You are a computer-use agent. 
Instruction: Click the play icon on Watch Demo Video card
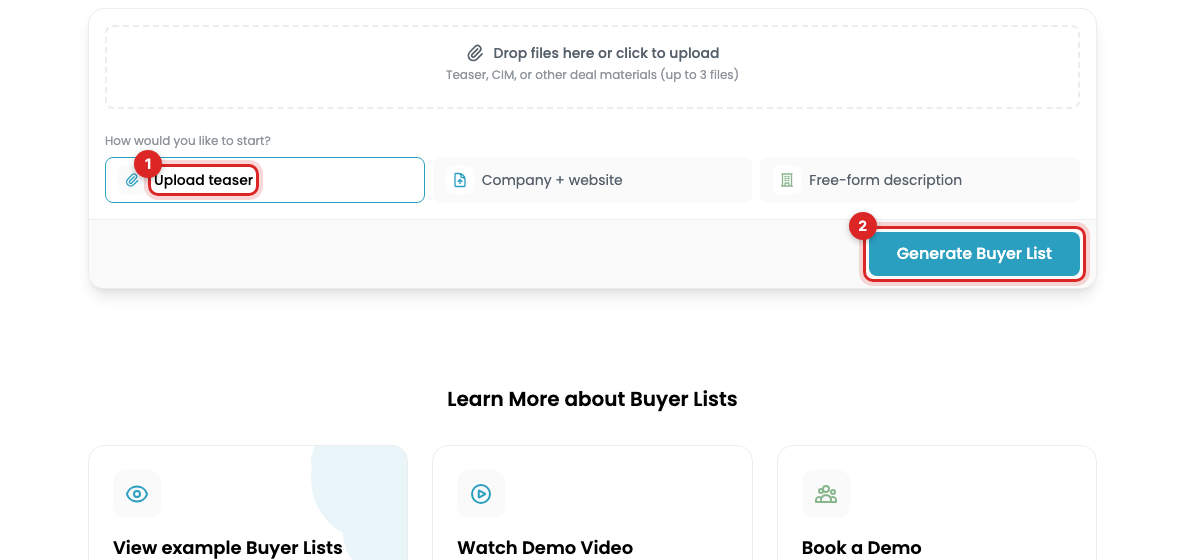(x=481, y=494)
